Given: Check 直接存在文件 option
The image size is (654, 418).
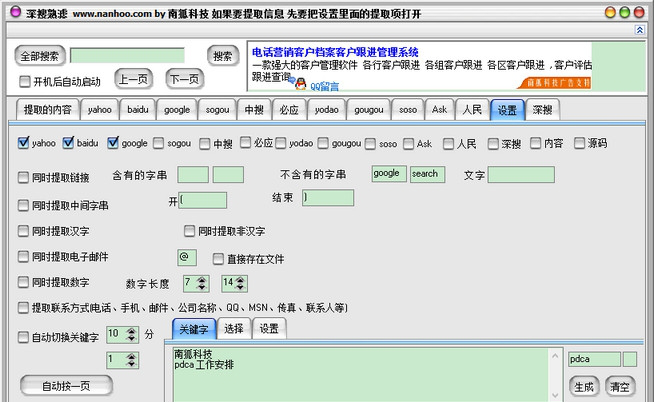Looking at the screenshot, I should pyautogui.click(x=218, y=259).
